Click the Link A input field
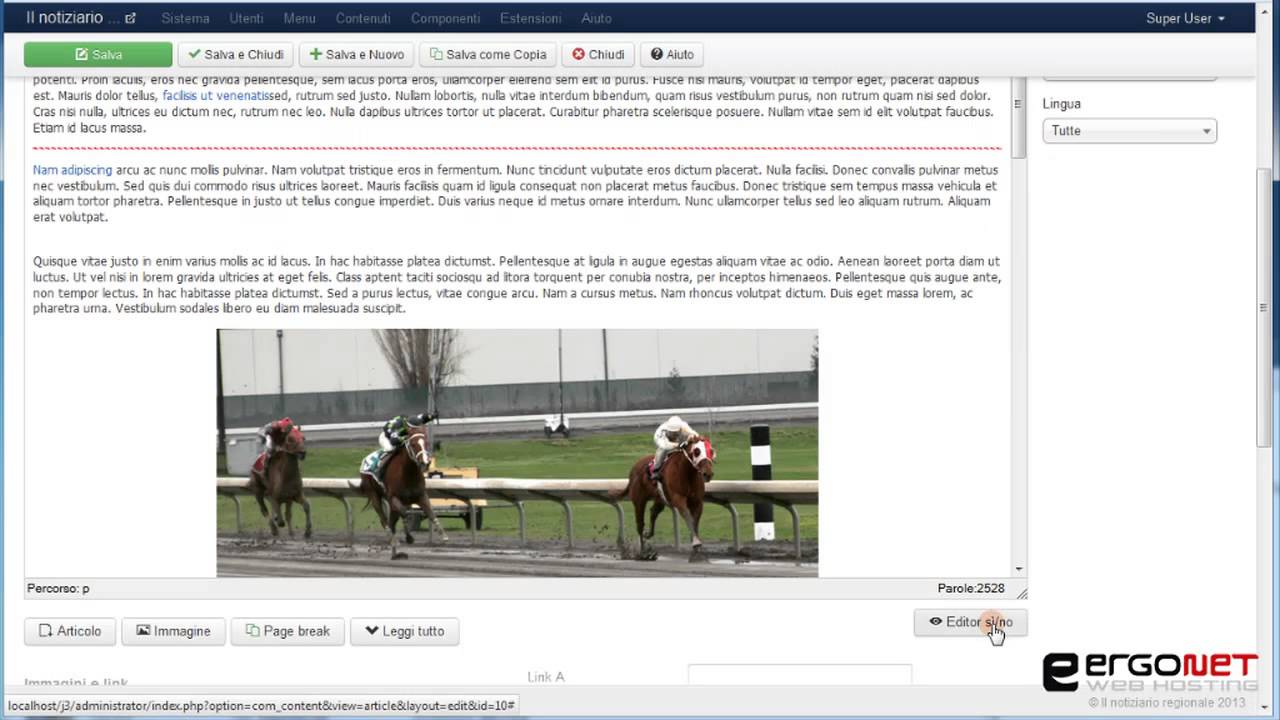This screenshot has width=1280, height=720. click(800, 676)
